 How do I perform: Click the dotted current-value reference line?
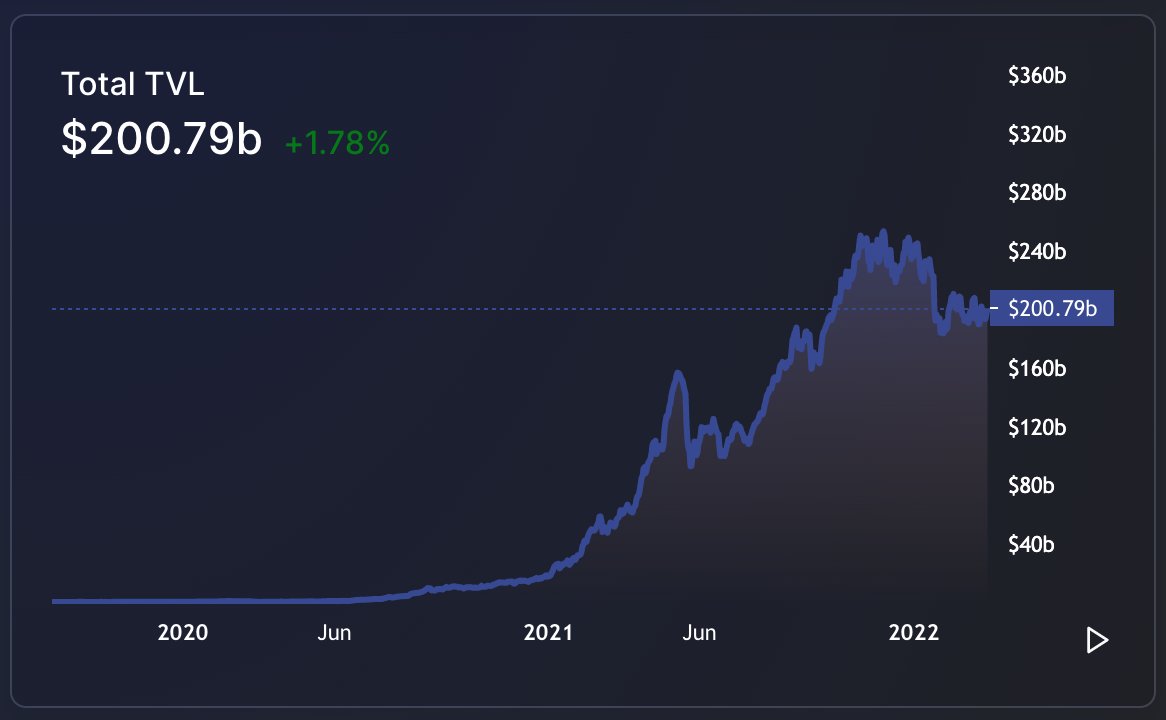click(500, 308)
